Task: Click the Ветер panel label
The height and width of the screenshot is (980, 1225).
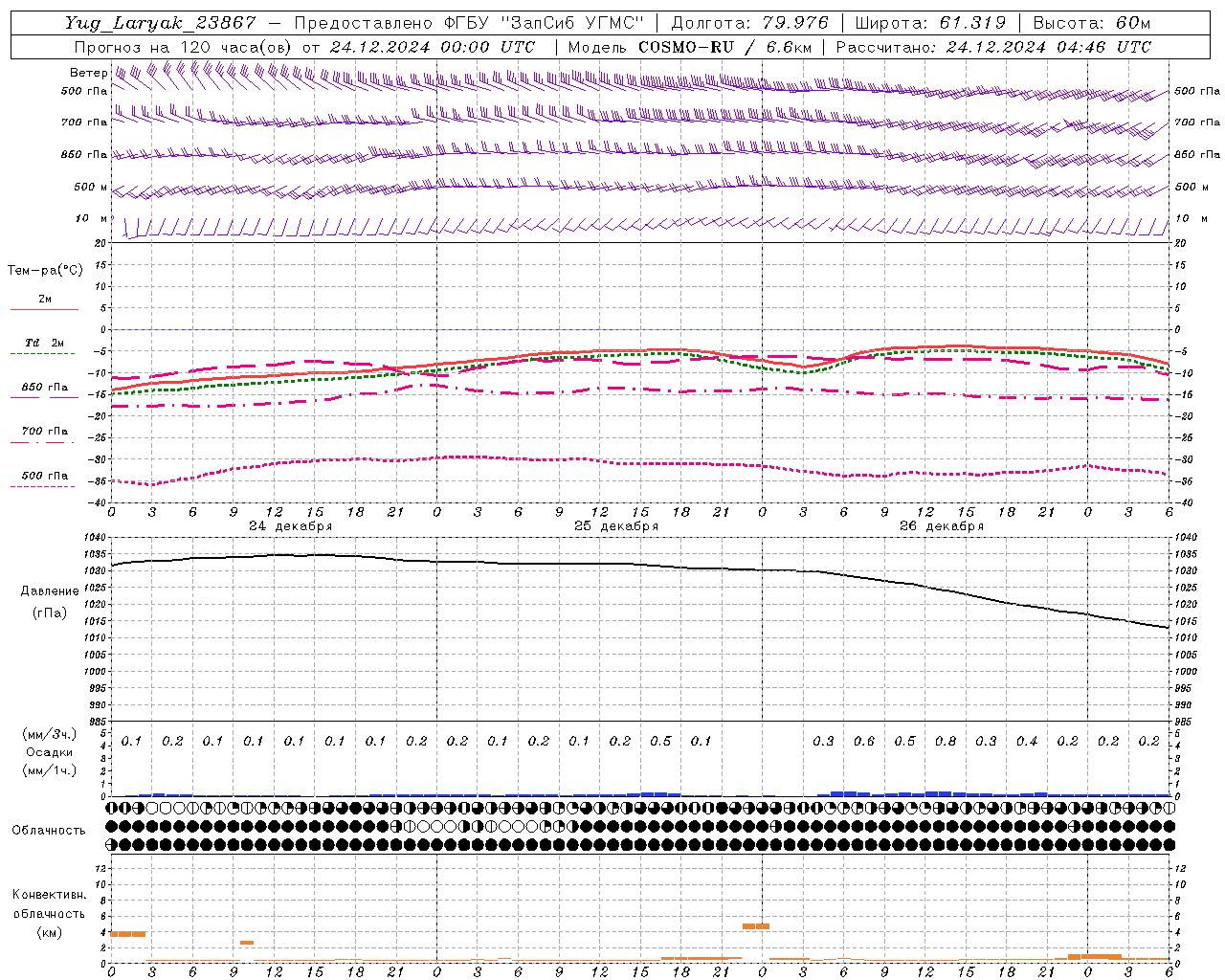Action: [88, 73]
